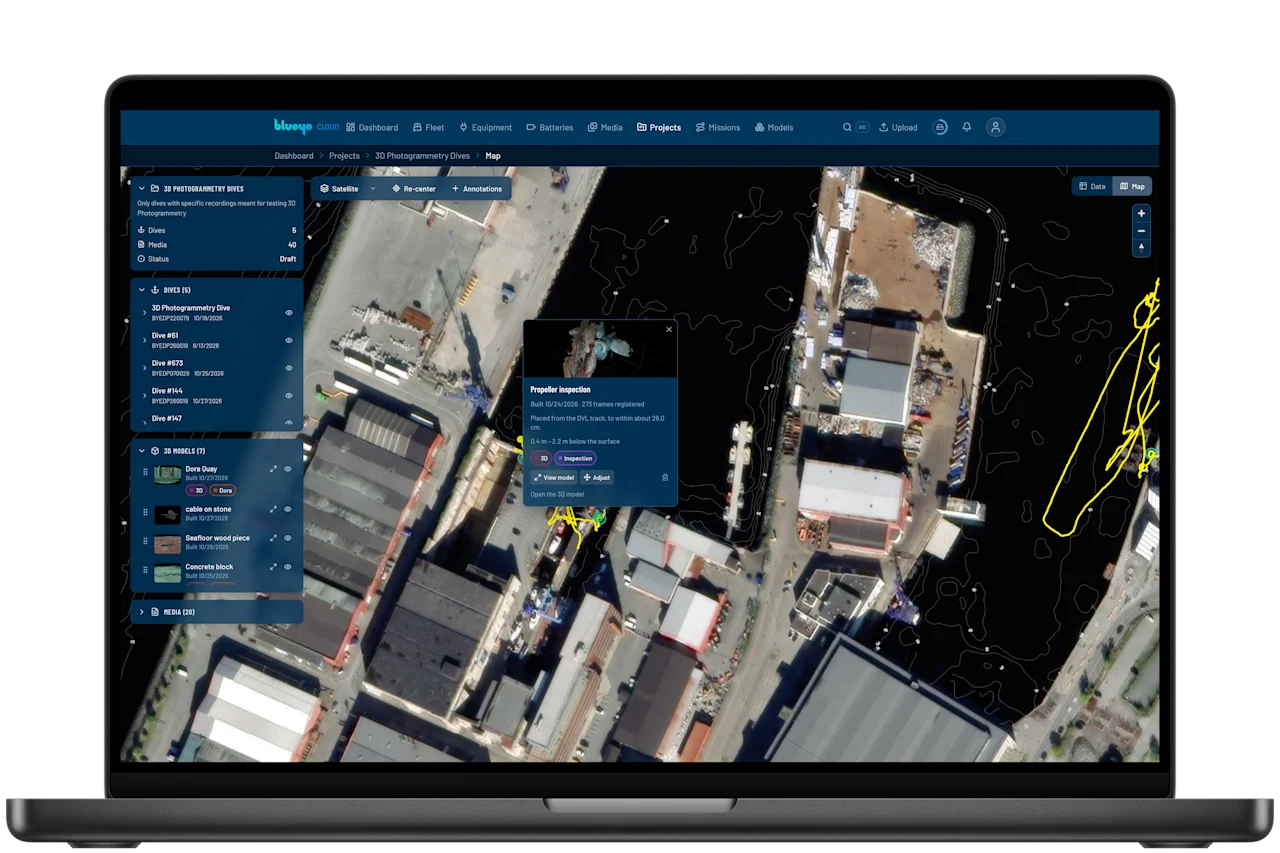Hide the cable on stone model
1280x853 pixels.
[x=288, y=509]
